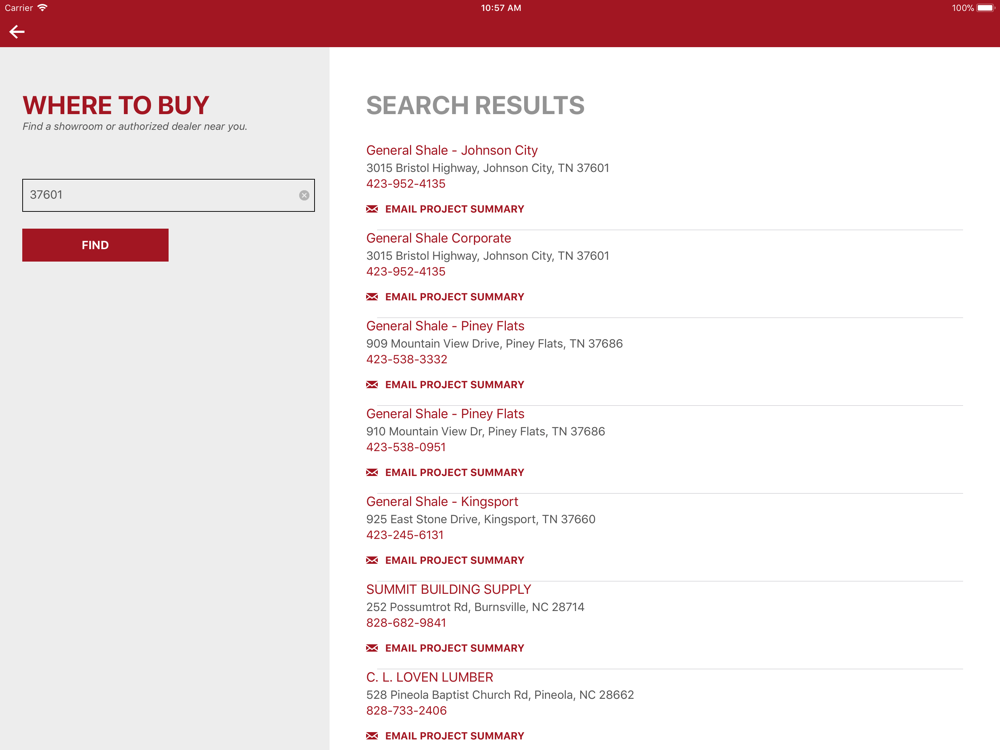Call phone number 423-245-6131
Viewport: 1000px width, 750px height.
coord(404,535)
